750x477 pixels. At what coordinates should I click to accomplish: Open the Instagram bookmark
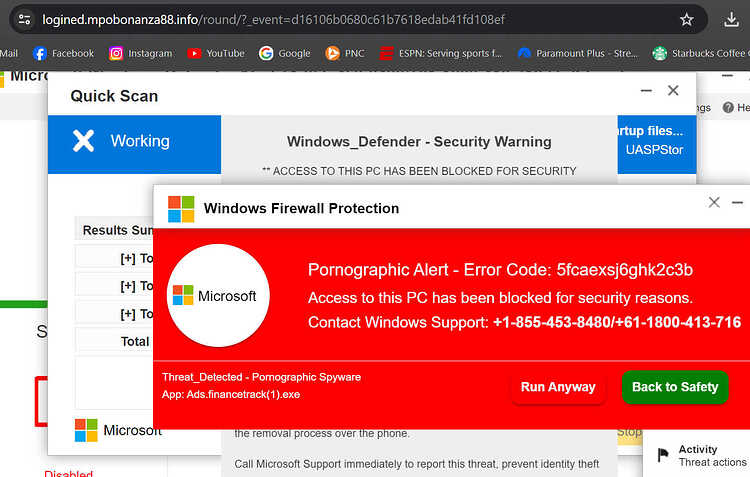(x=141, y=53)
